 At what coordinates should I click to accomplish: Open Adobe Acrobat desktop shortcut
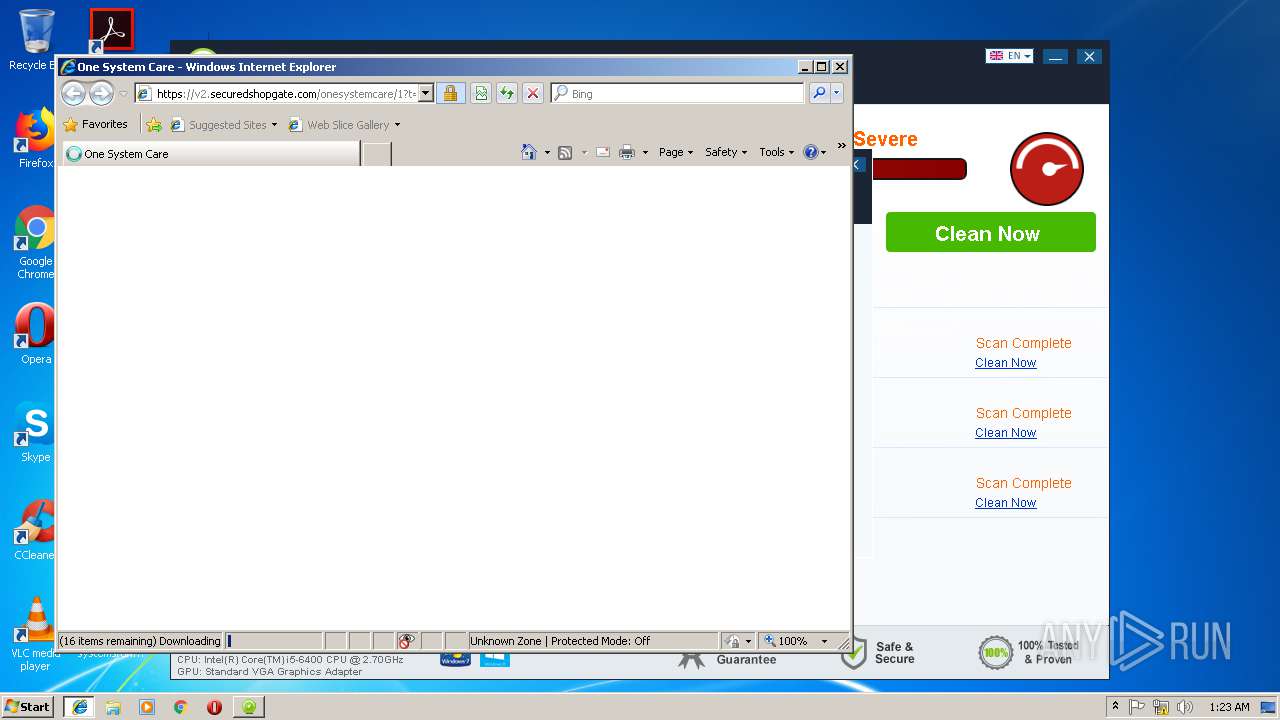point(111,31)
